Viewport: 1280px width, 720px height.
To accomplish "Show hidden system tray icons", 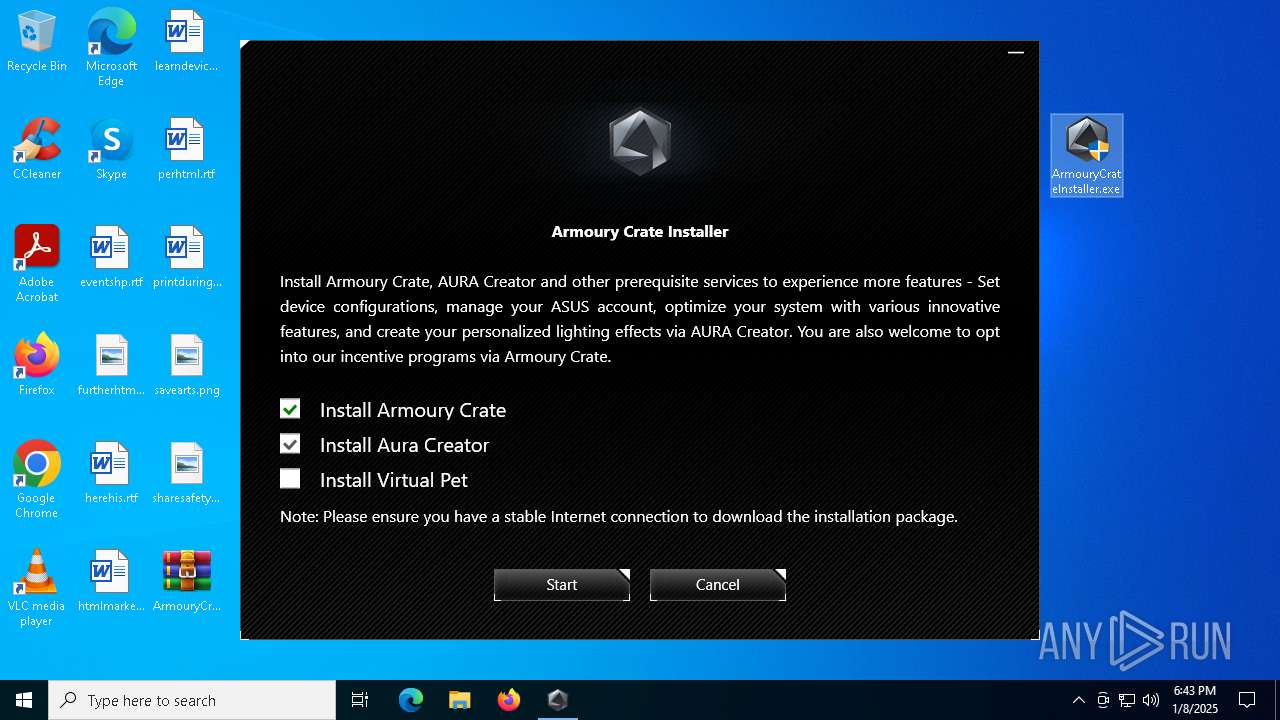I will tap(1078, 700).
